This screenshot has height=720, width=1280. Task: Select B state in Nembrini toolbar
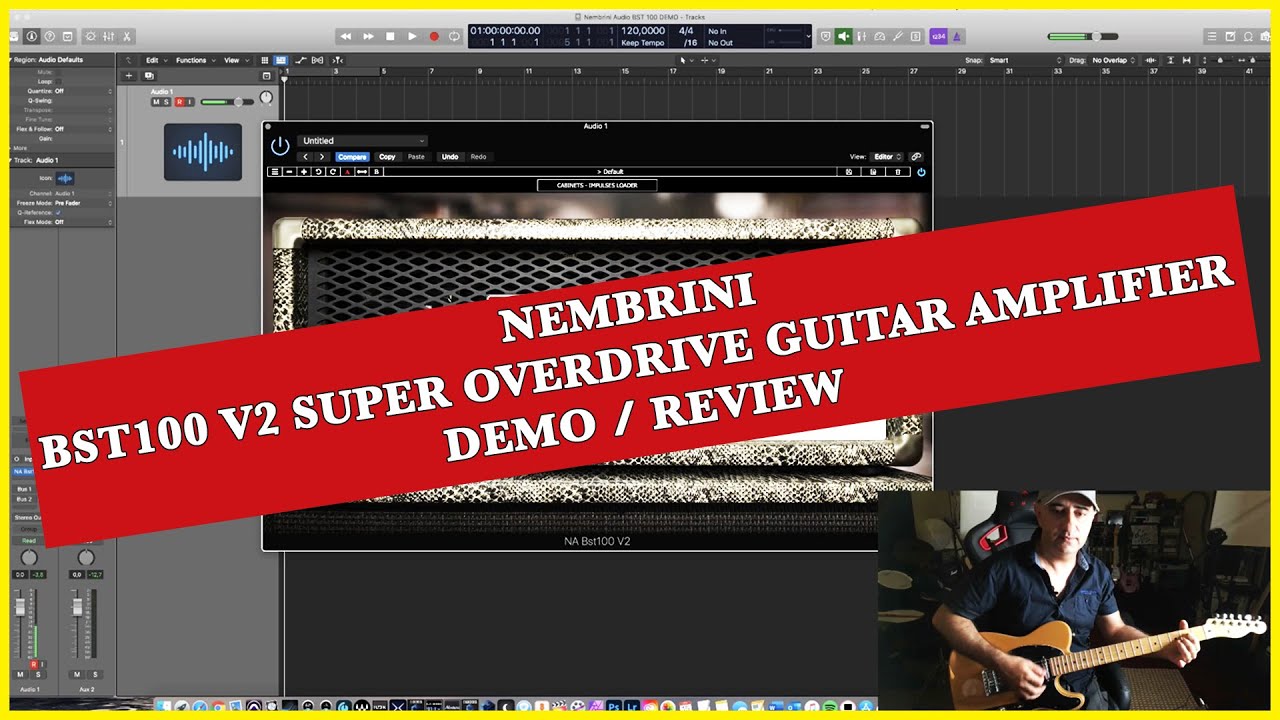pyautogui.click(x=376, y=172)
